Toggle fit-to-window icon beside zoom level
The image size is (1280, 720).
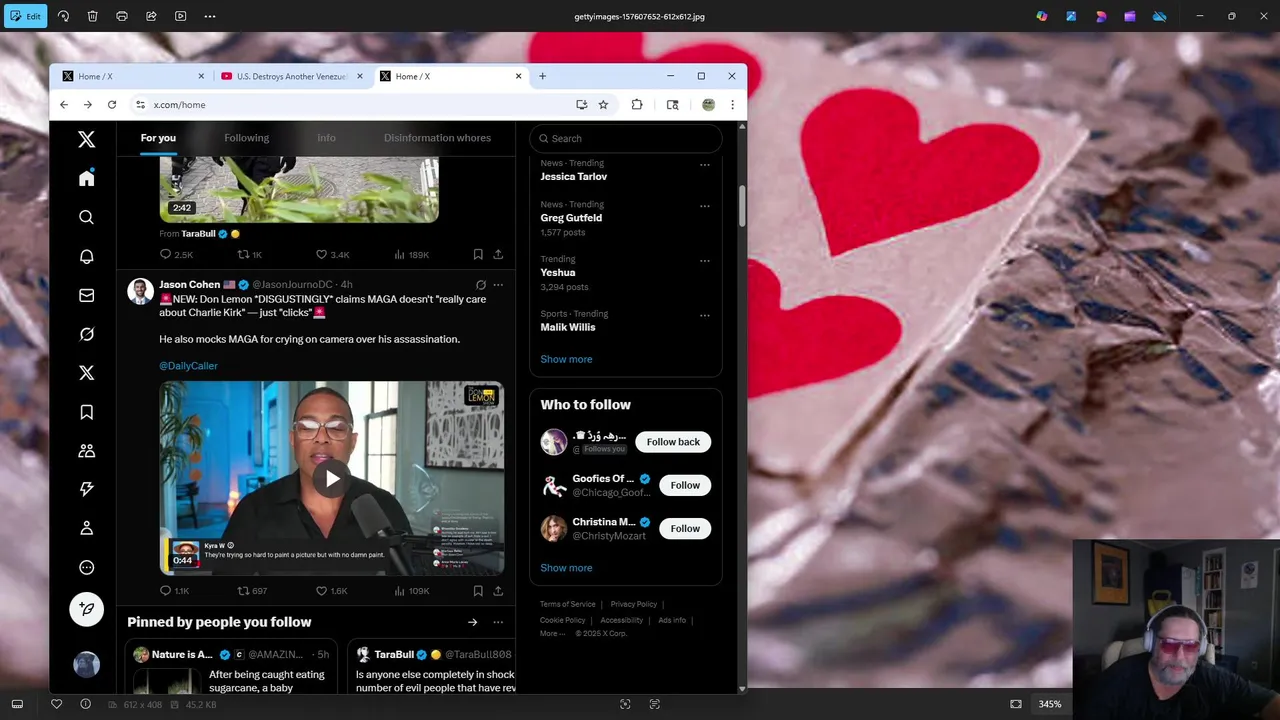pyautogui.click(x=1016, y=704)
